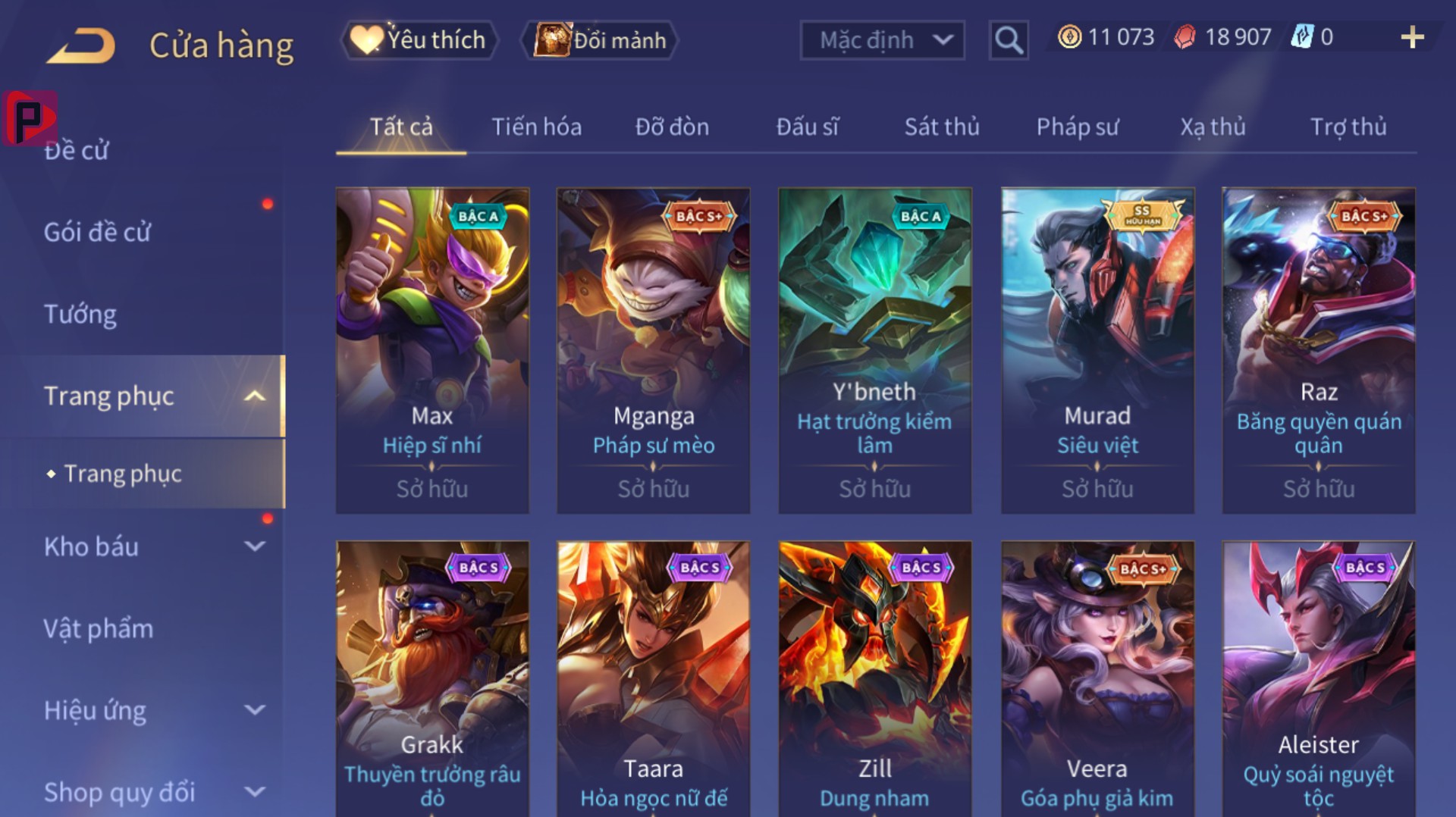The image size is (1456, 817).
Task: Open the search magnifier icon
Action: pyautogui.click(x=1009, y=39)
